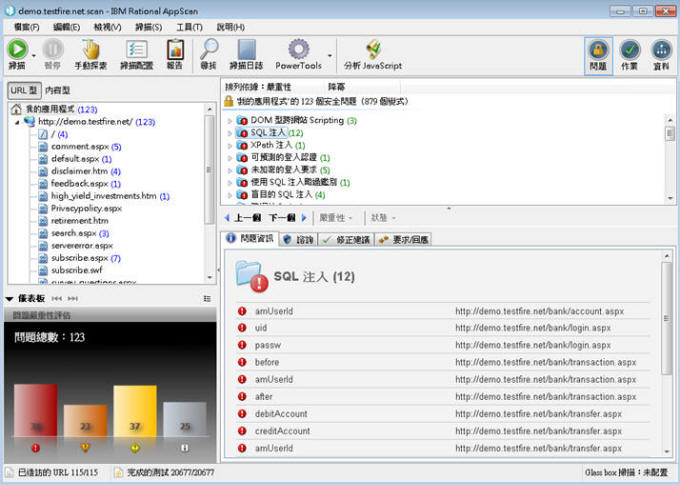Image resolution: width=680 pixels, height=485 pixels.
Task: Open the 工具(T) menu
Action: pos(189,27)
